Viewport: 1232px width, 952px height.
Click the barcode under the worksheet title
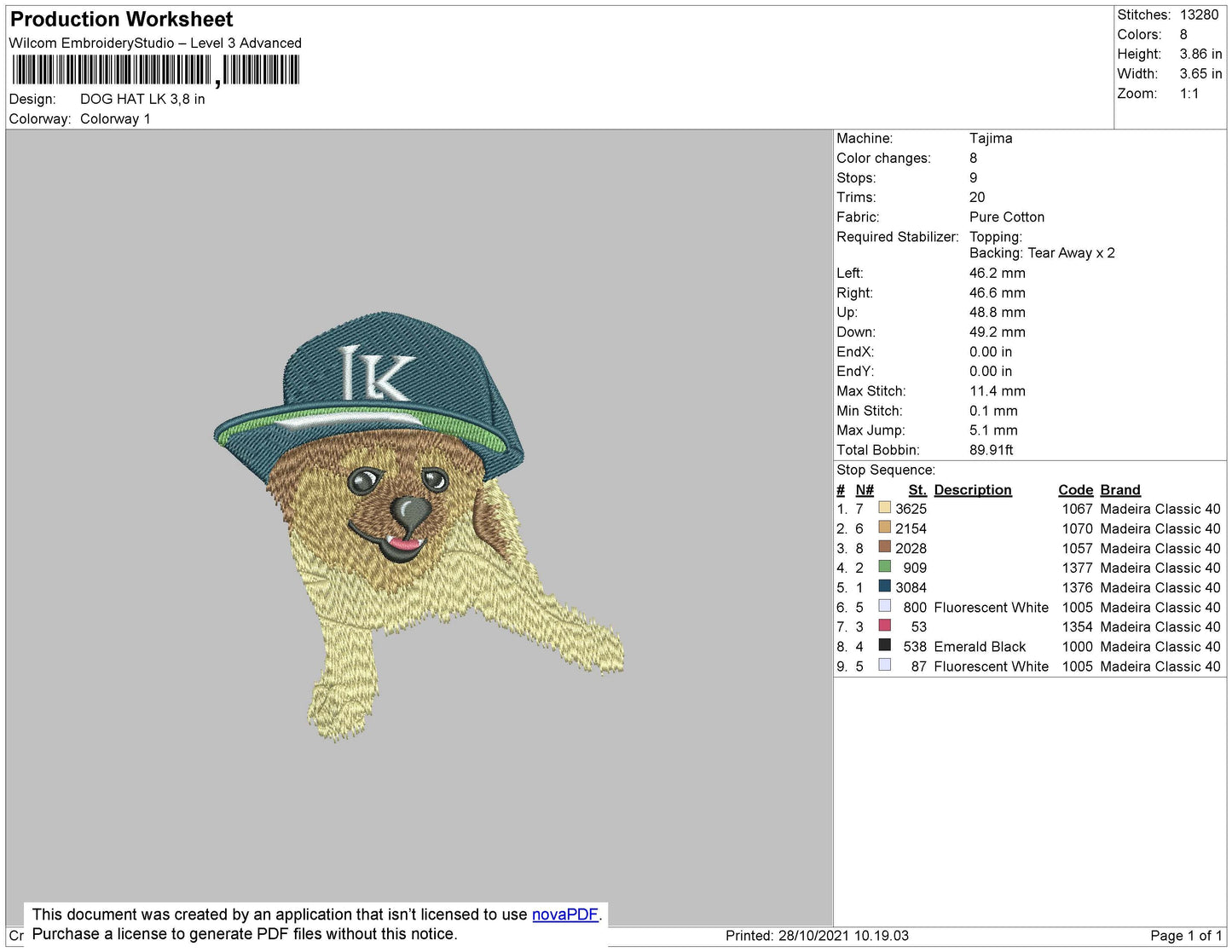tap(155, 70)
